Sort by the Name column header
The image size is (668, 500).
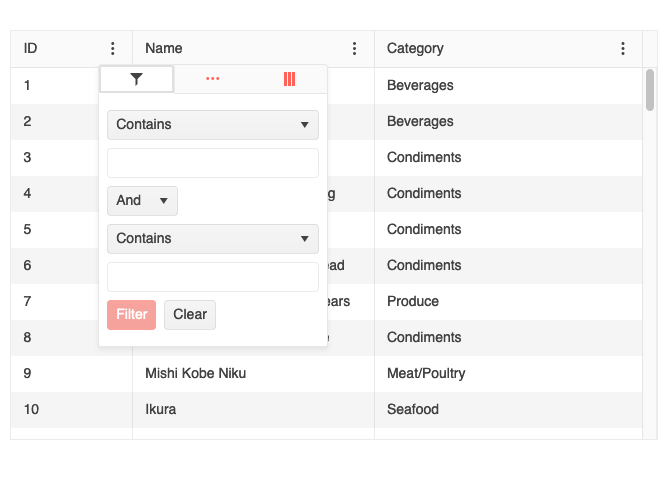point(164,49)
